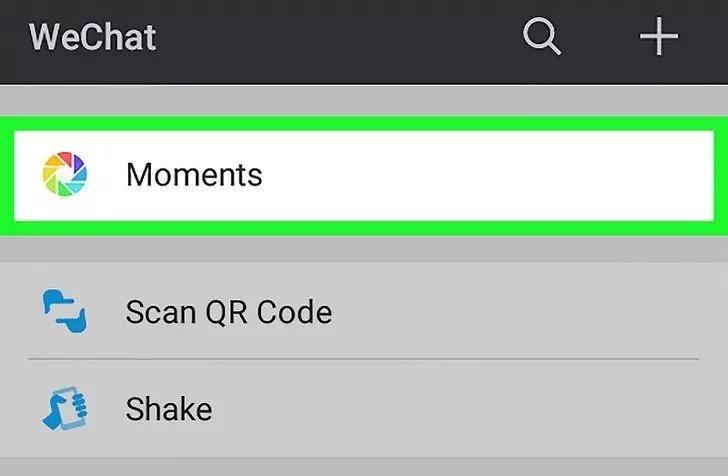Click white space between Moments icon and label
This screenshot has width=728, height=476.
pyautogui.click(x=106, y=175)
